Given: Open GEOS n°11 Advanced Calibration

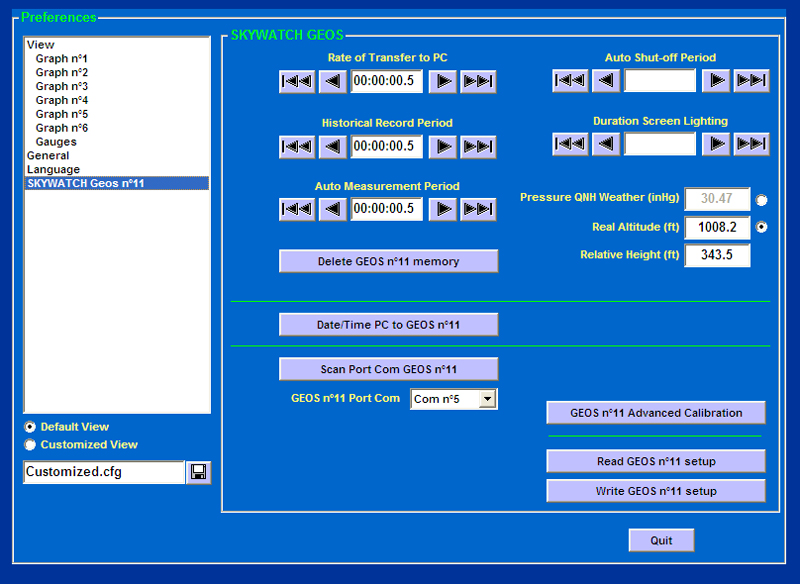Looking at the screenshot, I should point(656,413).
